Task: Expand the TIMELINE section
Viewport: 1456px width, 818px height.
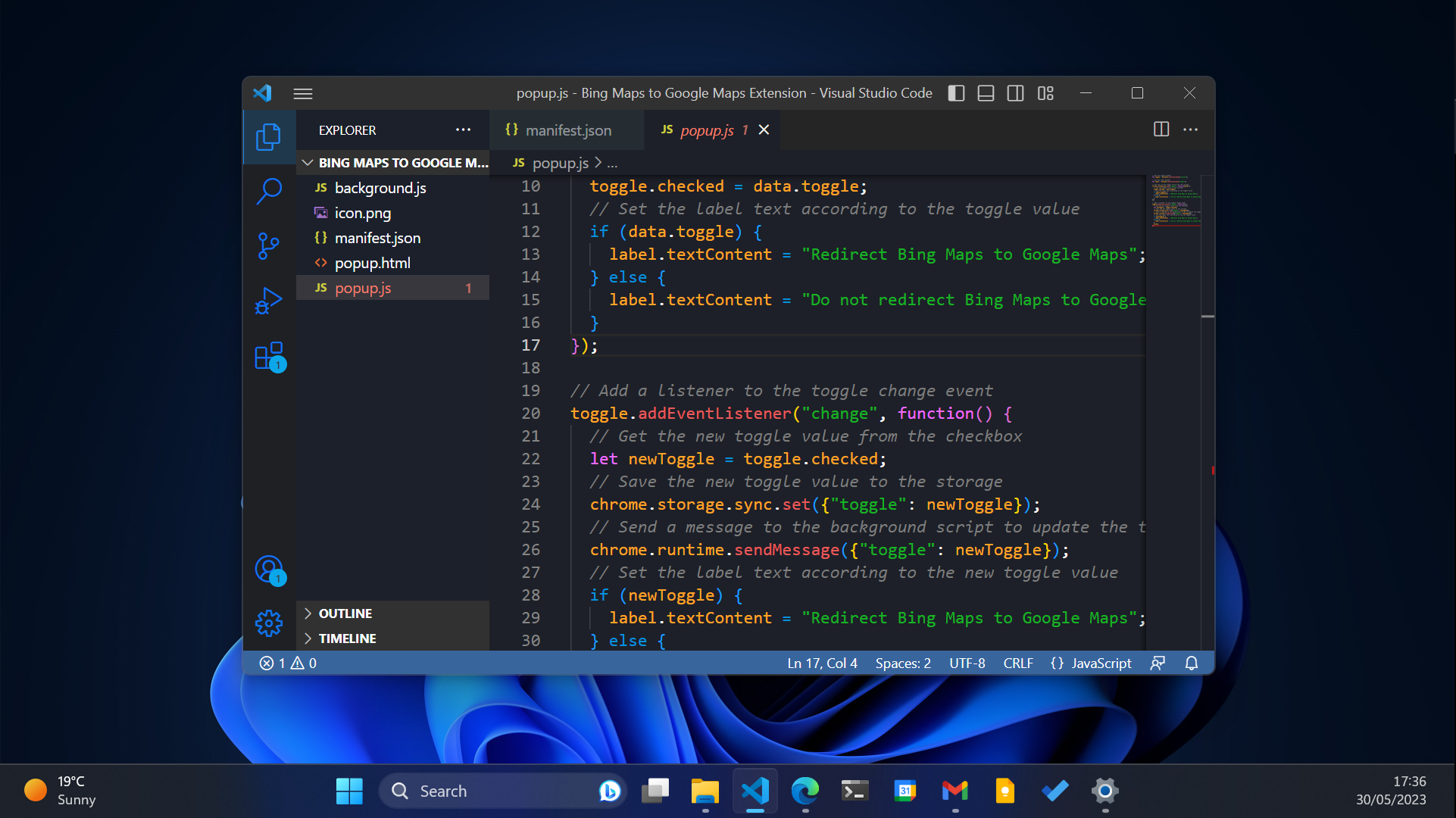Action: click(347, 638)
